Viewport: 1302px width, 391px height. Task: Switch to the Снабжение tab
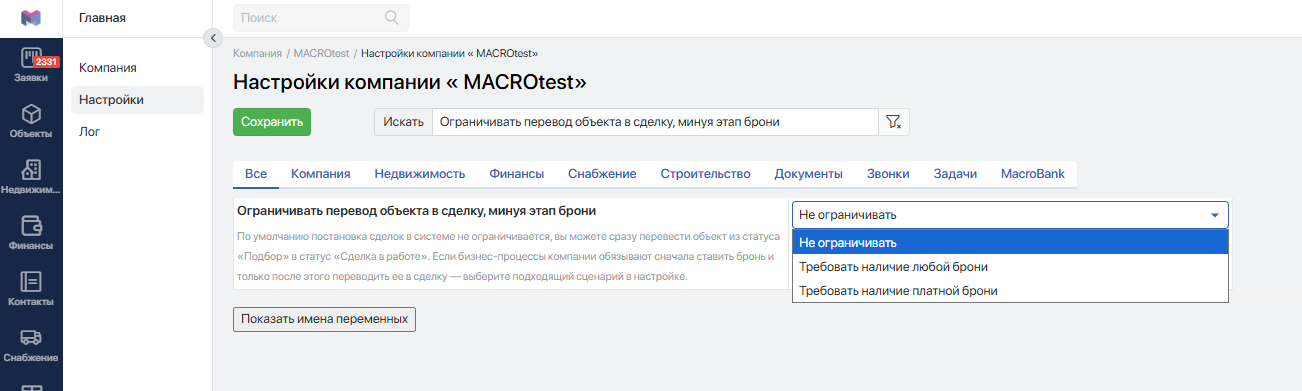pos(602,174)
